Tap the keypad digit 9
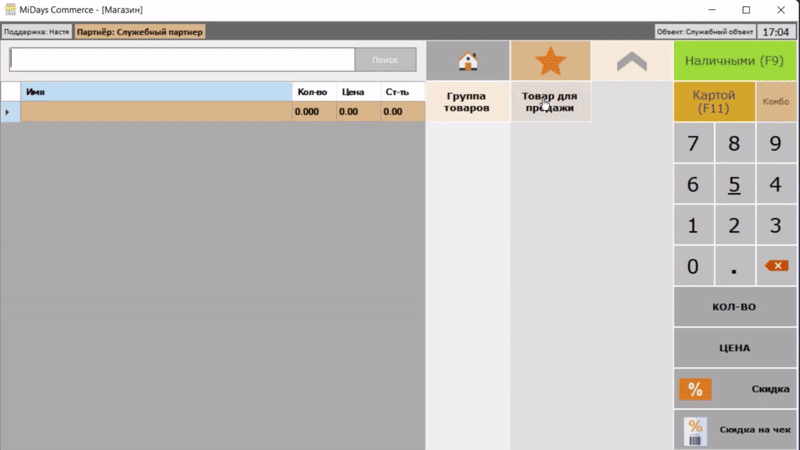The width and height of the screenshot is (800, 450). point(776,143)
